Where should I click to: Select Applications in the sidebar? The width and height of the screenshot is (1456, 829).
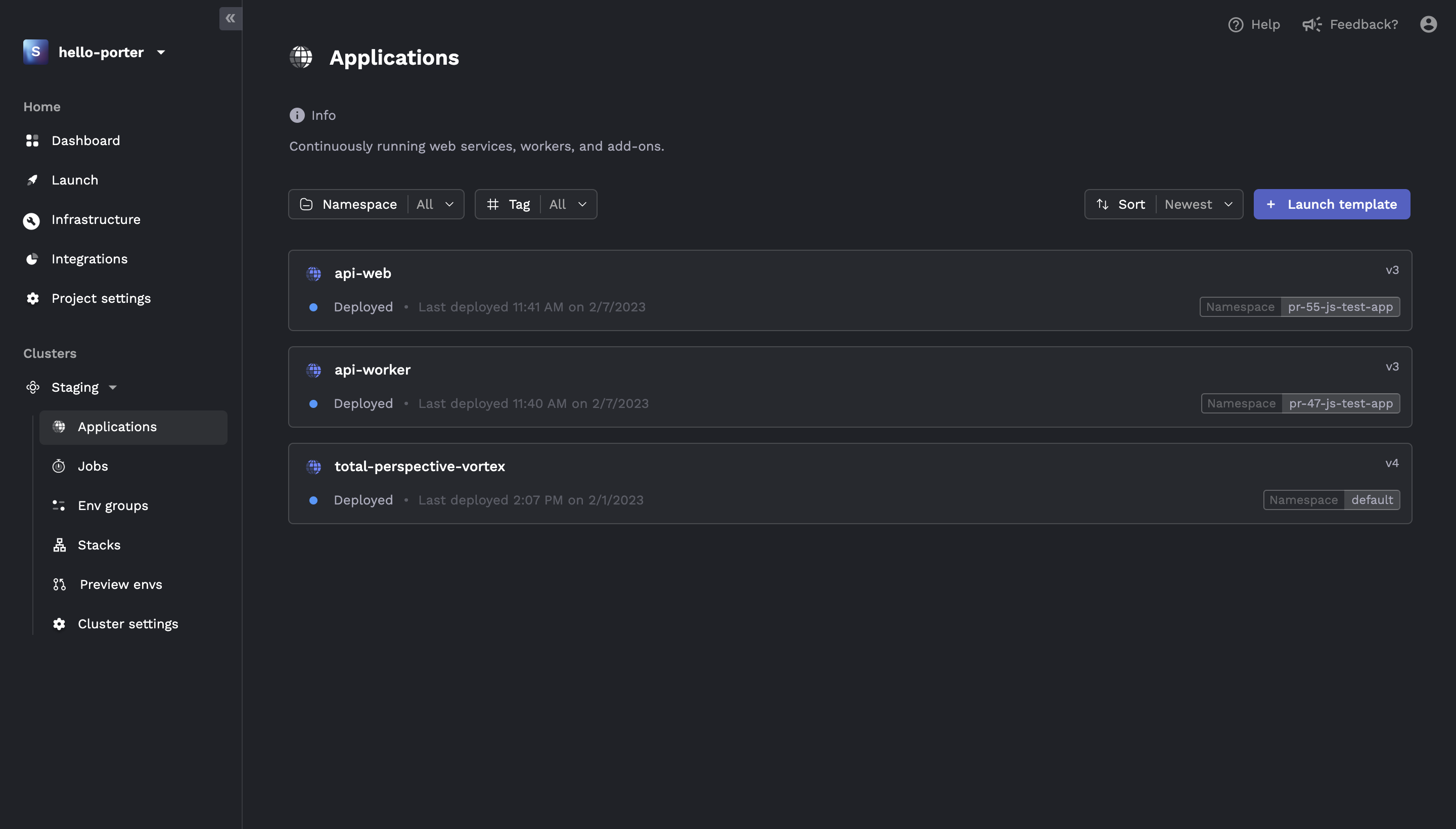[x=117, y=427]
